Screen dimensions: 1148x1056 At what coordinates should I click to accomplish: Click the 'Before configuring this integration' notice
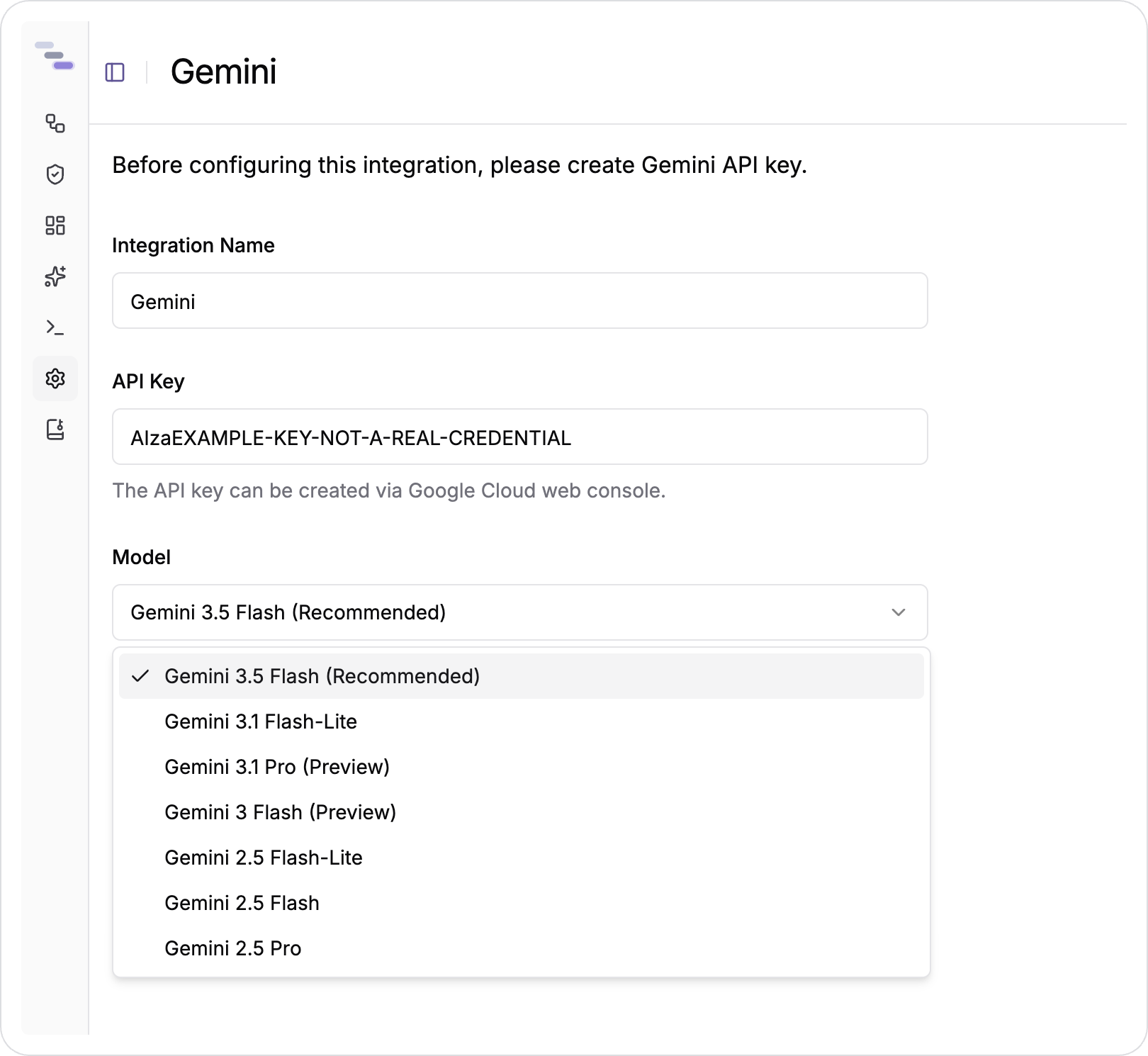pos(460,165)
